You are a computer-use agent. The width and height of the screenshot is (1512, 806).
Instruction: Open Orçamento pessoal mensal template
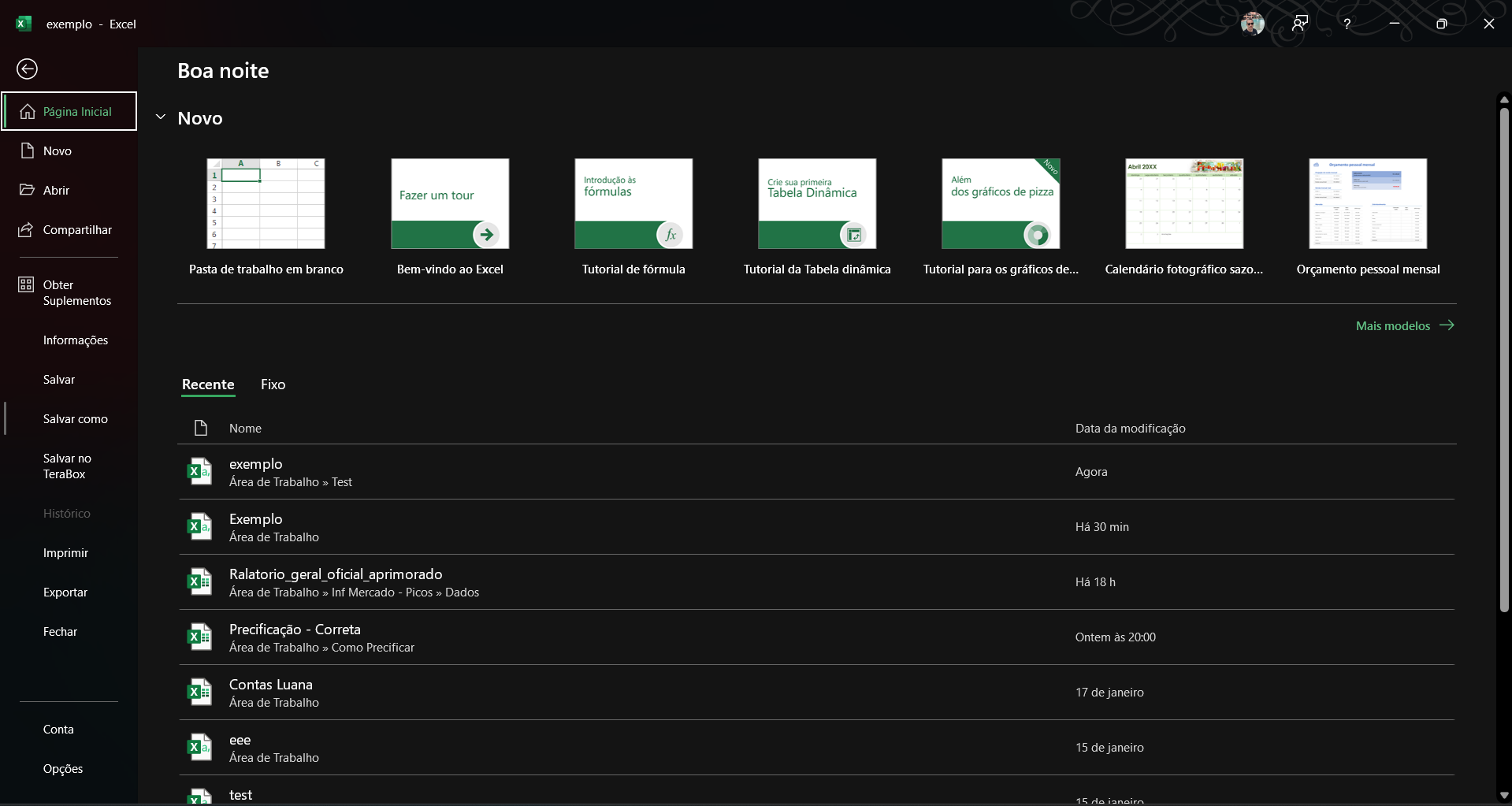click(1368, 218)
